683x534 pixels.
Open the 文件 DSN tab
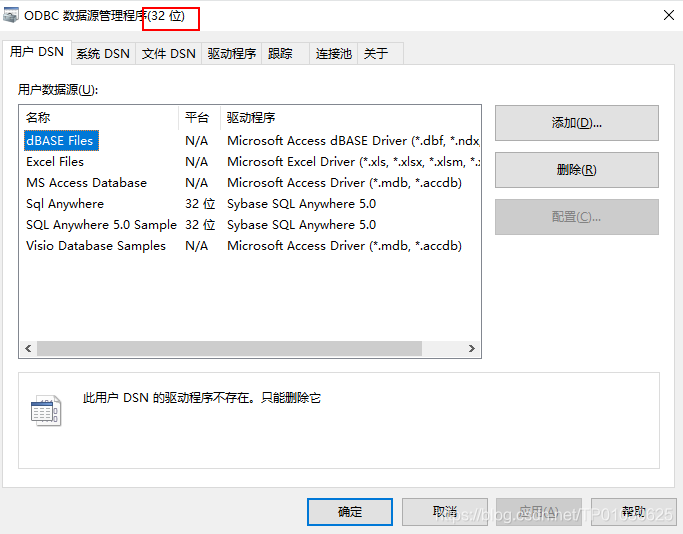point(169,54)
